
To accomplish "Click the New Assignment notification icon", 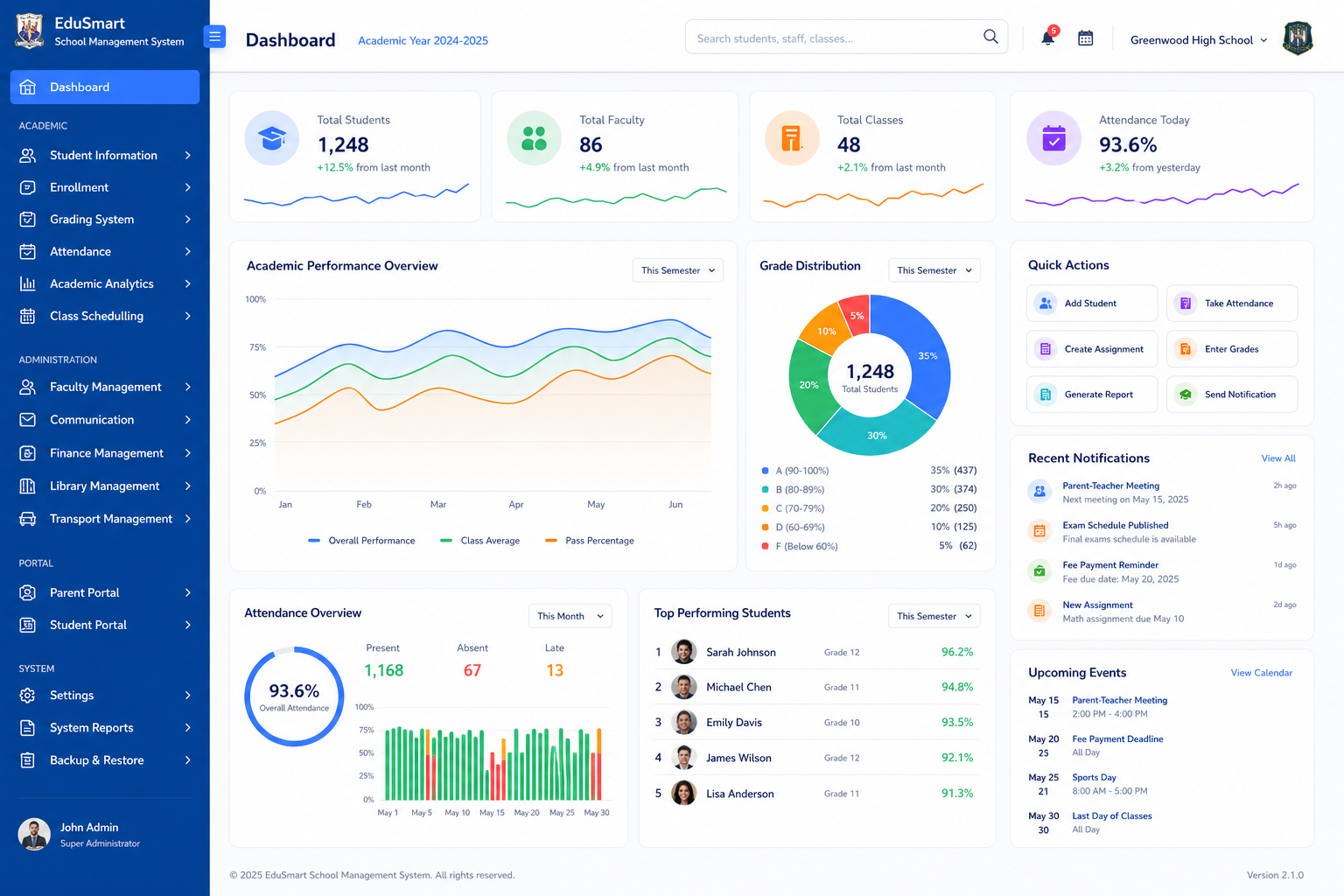I will tap(1039, 611).
